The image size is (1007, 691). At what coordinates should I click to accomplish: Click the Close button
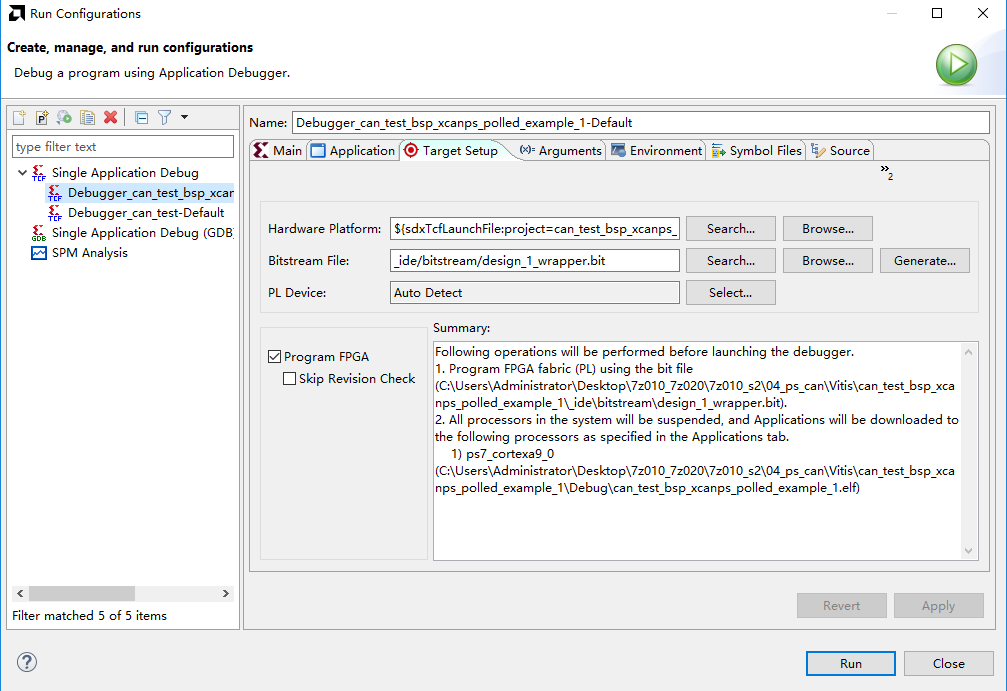(949, 663)
